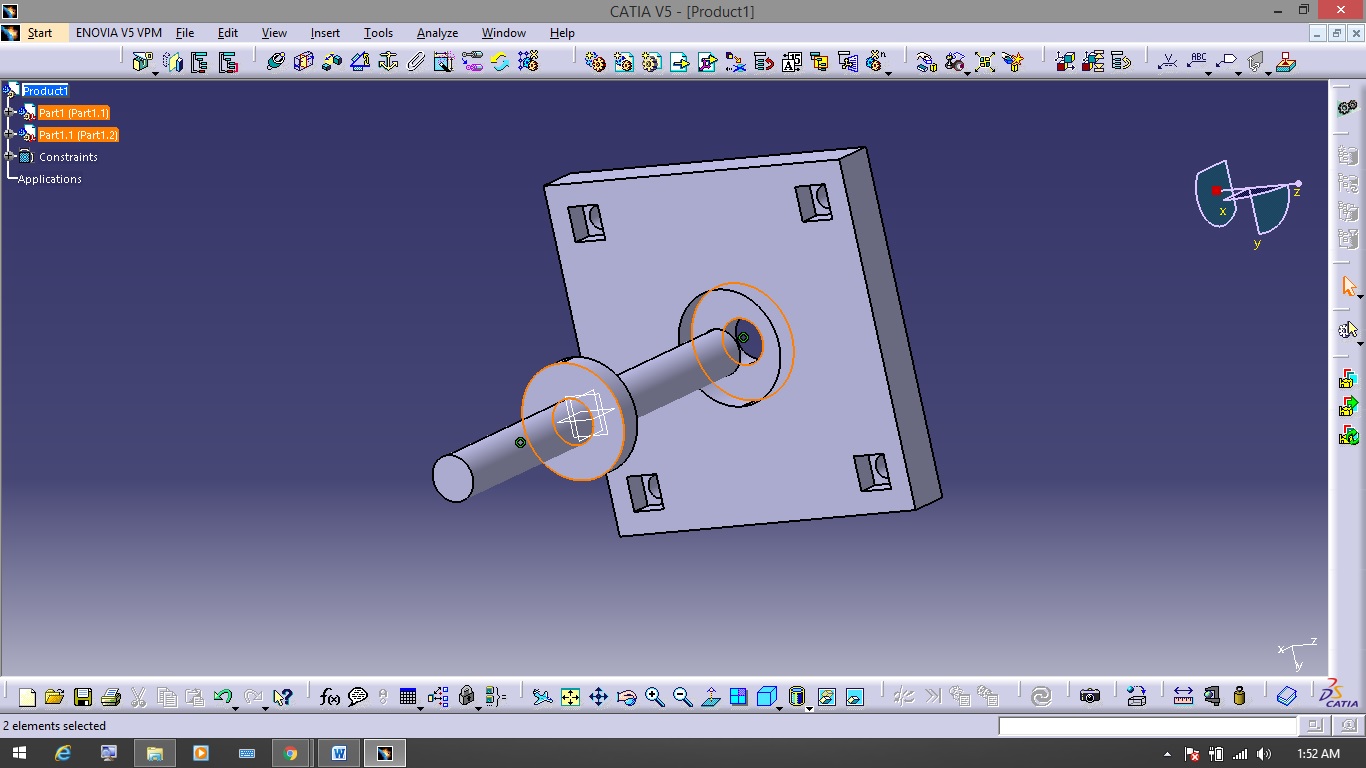Click the command input field at bottom right

pos(1145,726)
